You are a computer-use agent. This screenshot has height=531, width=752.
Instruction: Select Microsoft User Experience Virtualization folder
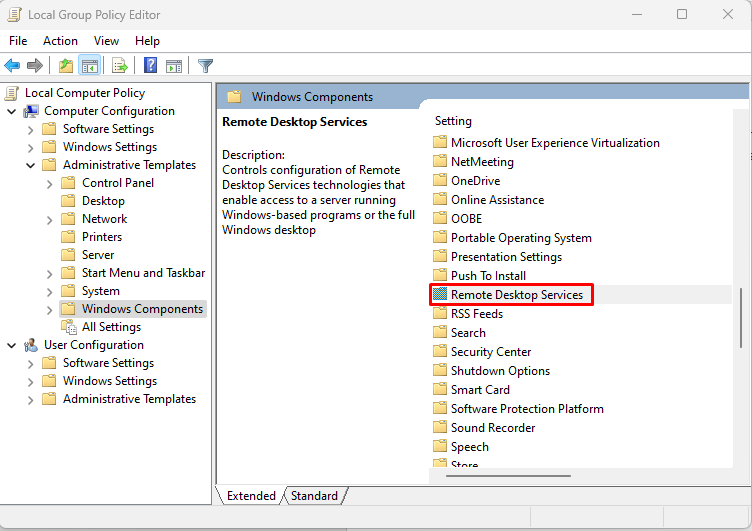(x=555, y=142)
